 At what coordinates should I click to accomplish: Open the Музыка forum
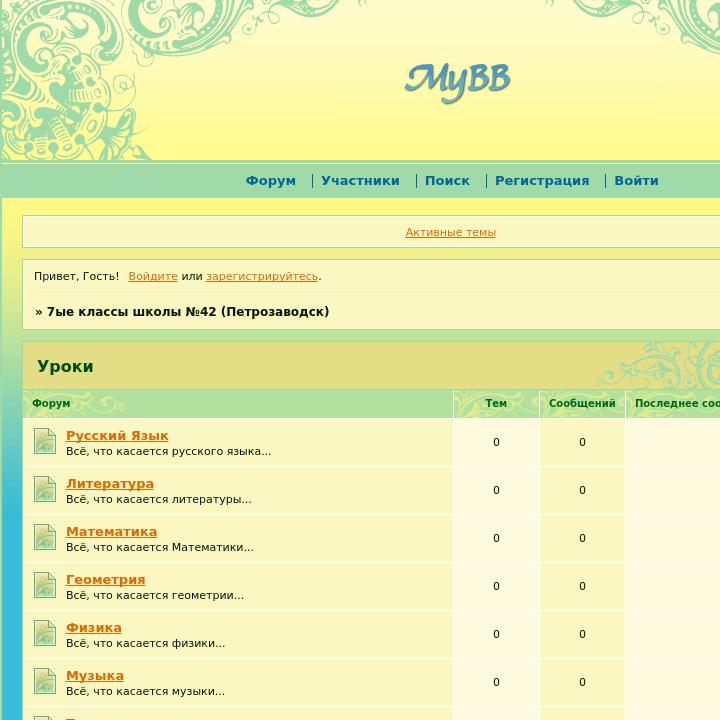click(95, 675)
